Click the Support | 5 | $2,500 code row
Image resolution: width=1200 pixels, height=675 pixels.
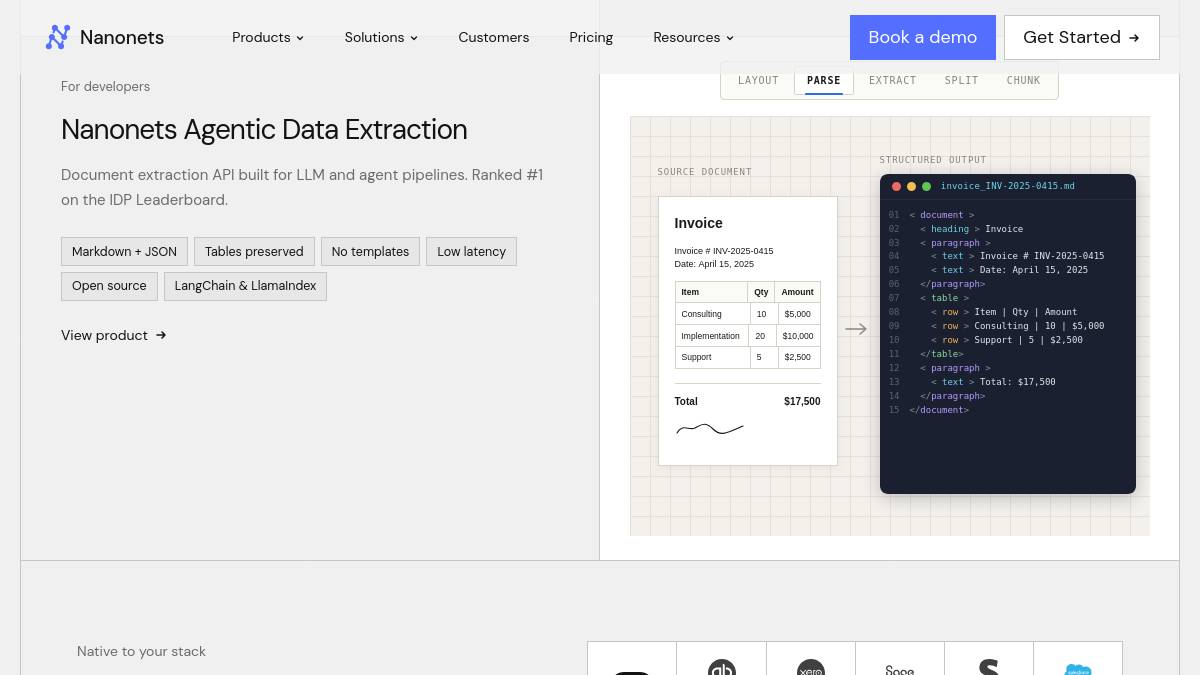click(x=1007, y=340)
